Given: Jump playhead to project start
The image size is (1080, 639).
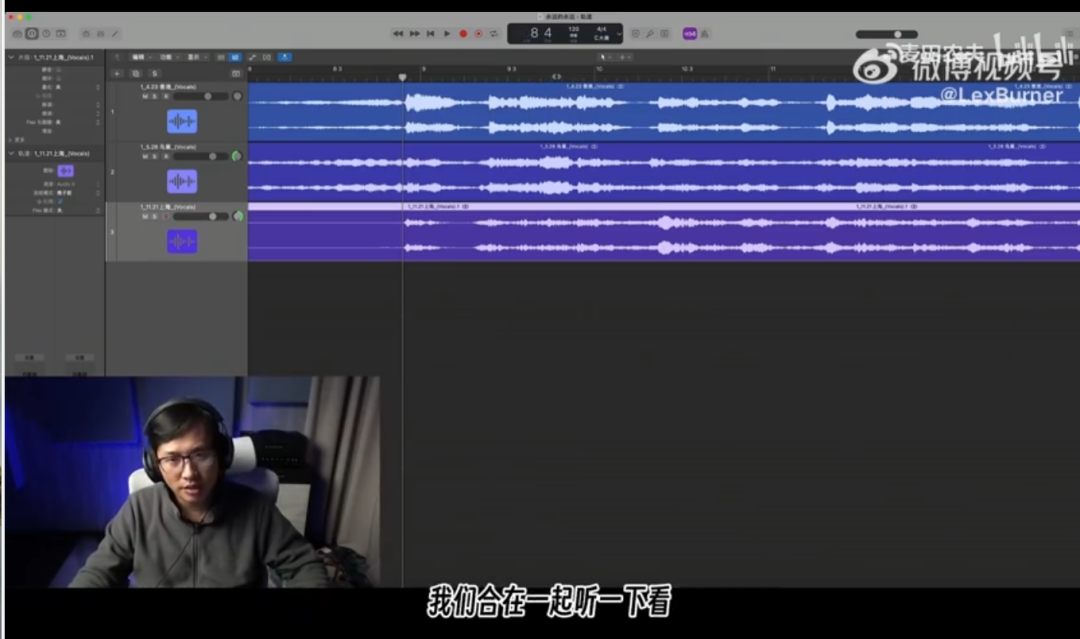Looking at the screenshot, I should tap(430, 34).
